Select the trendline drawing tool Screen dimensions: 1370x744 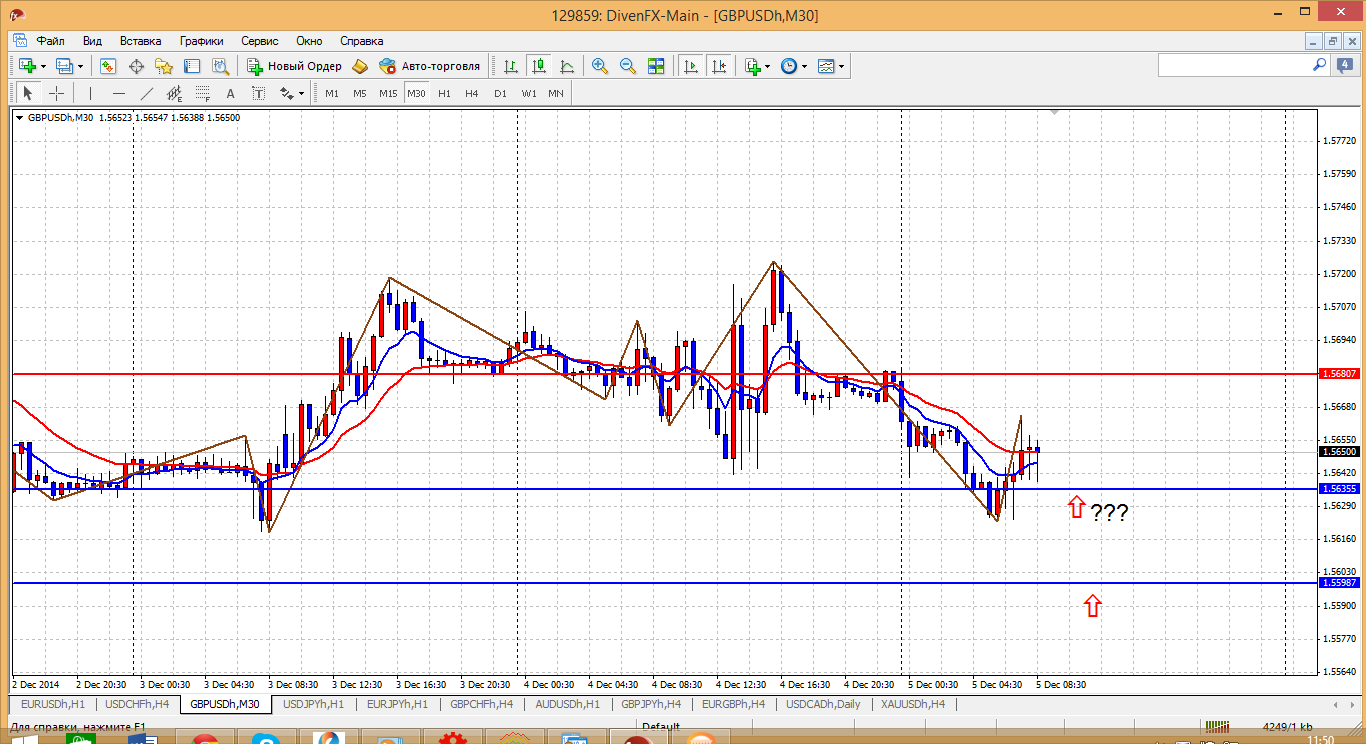(x=147, y=93)
